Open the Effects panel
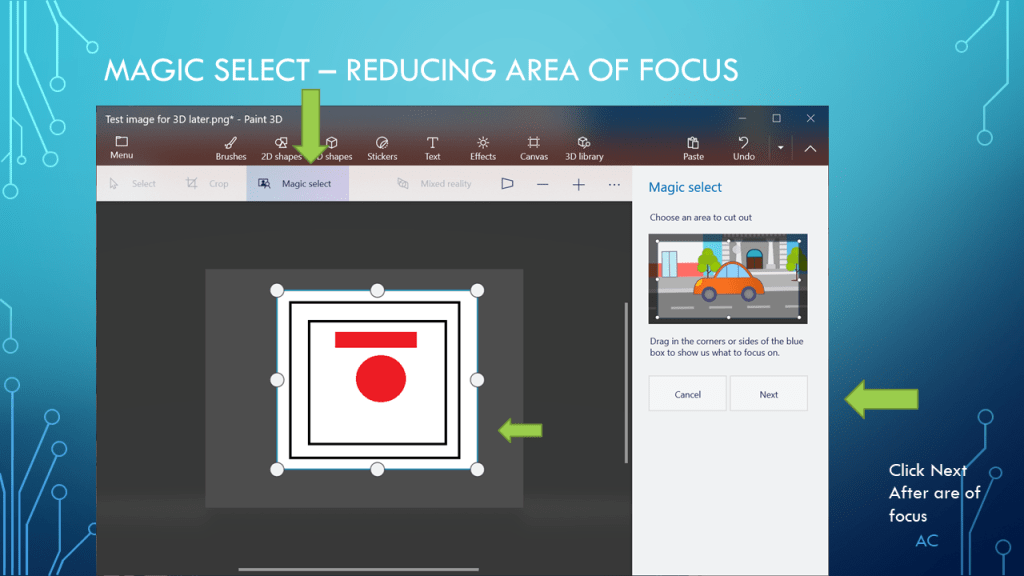Viewport: 1024px width, 576px height. pos(483,148)
